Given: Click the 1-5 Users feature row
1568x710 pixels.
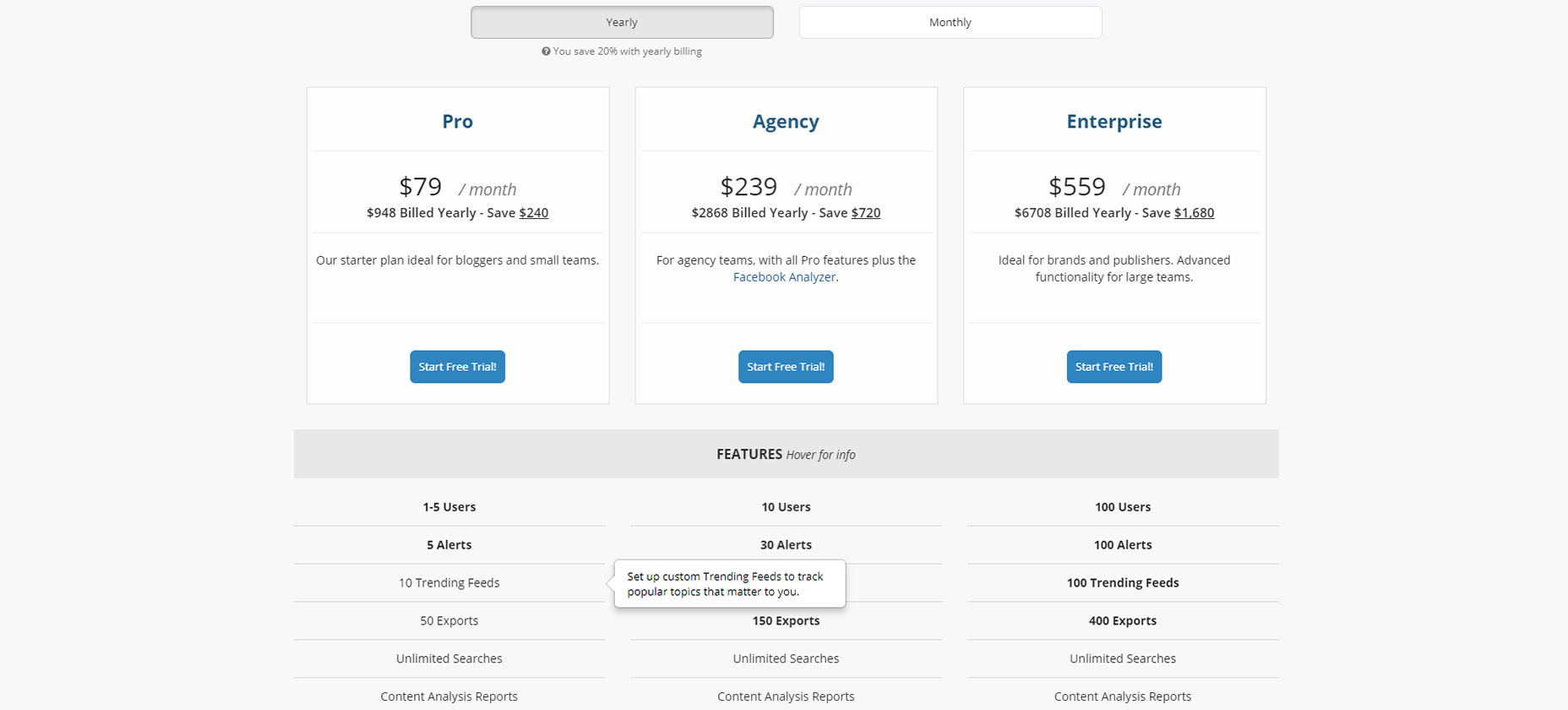Looking at the screenshot, I should click(449, 507).
